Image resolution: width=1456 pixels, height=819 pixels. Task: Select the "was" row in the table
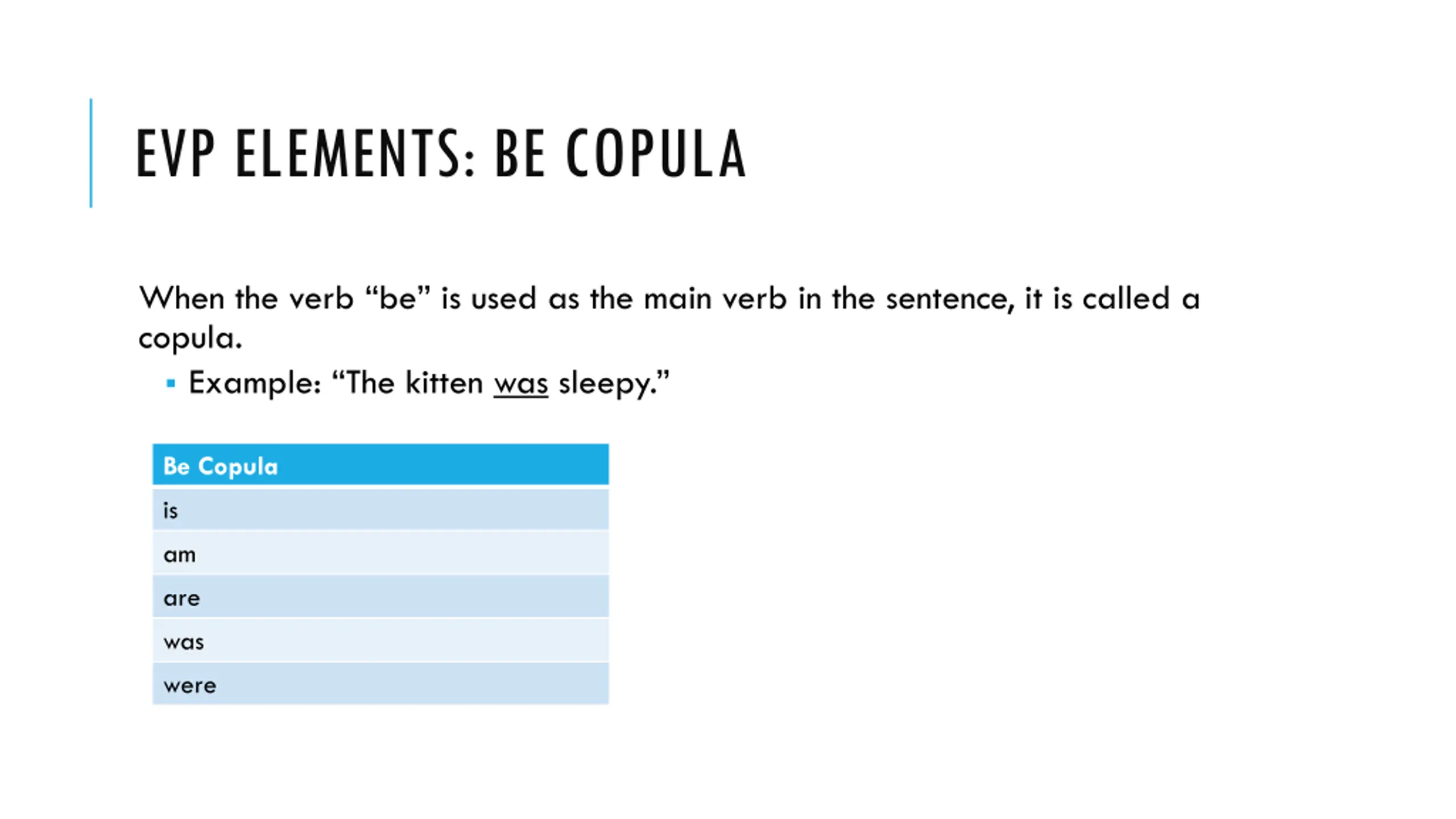tap(380, 641)
